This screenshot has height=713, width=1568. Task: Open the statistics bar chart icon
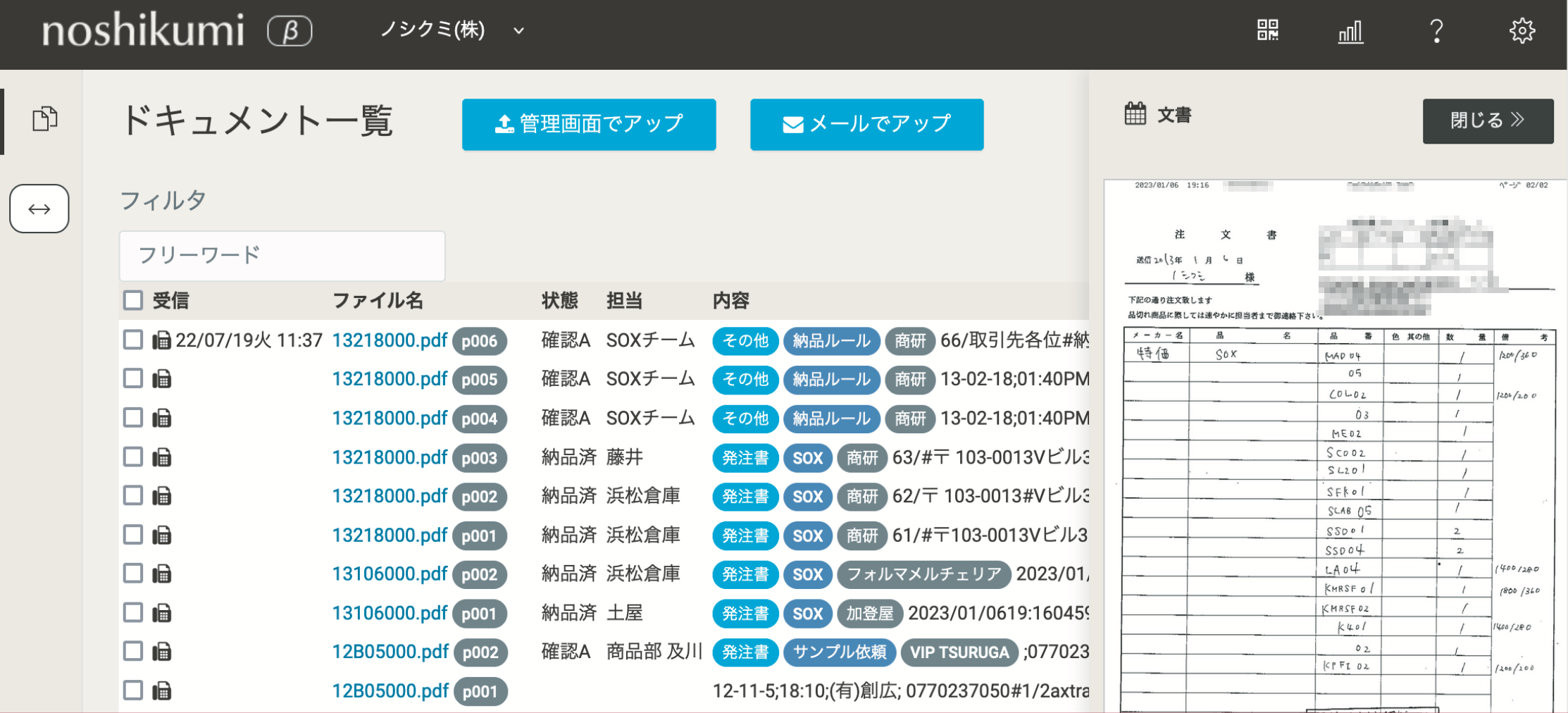point(1350,32)
